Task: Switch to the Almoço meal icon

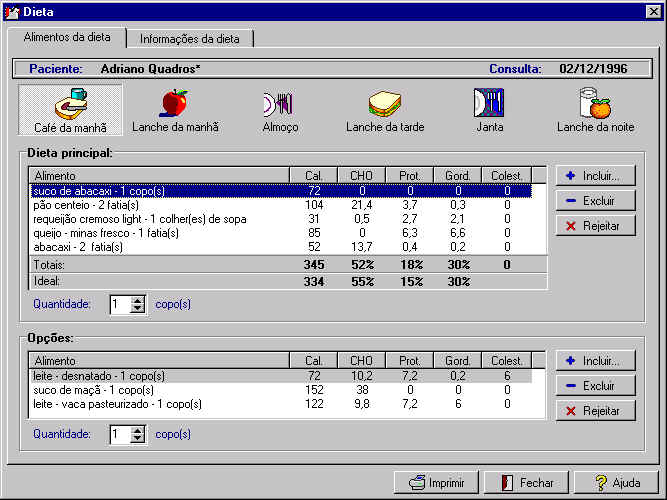Action: click(x=279, y=110)
